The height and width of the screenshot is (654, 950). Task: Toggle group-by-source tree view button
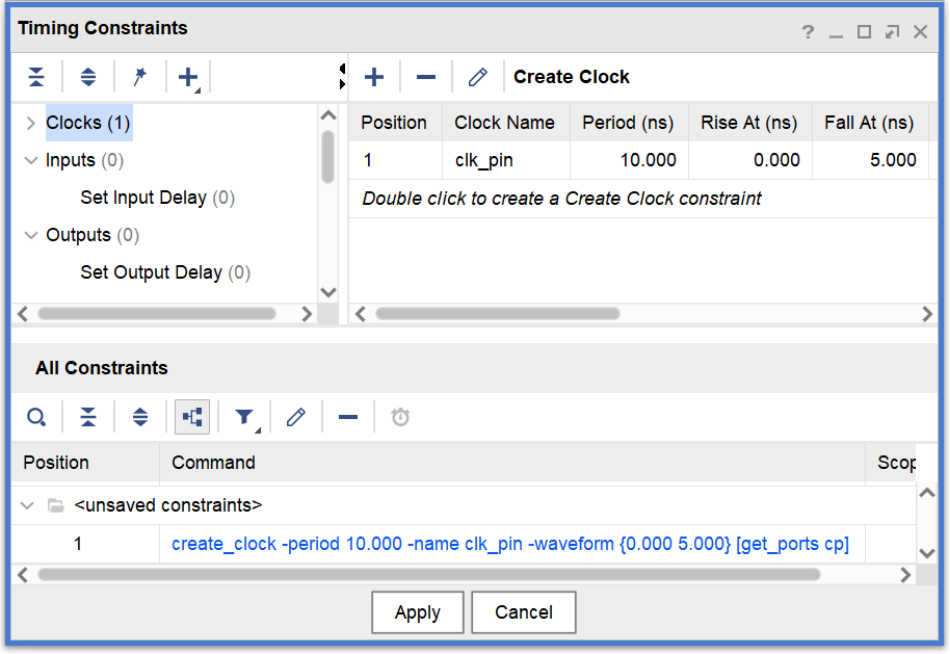tap(192, 417)
